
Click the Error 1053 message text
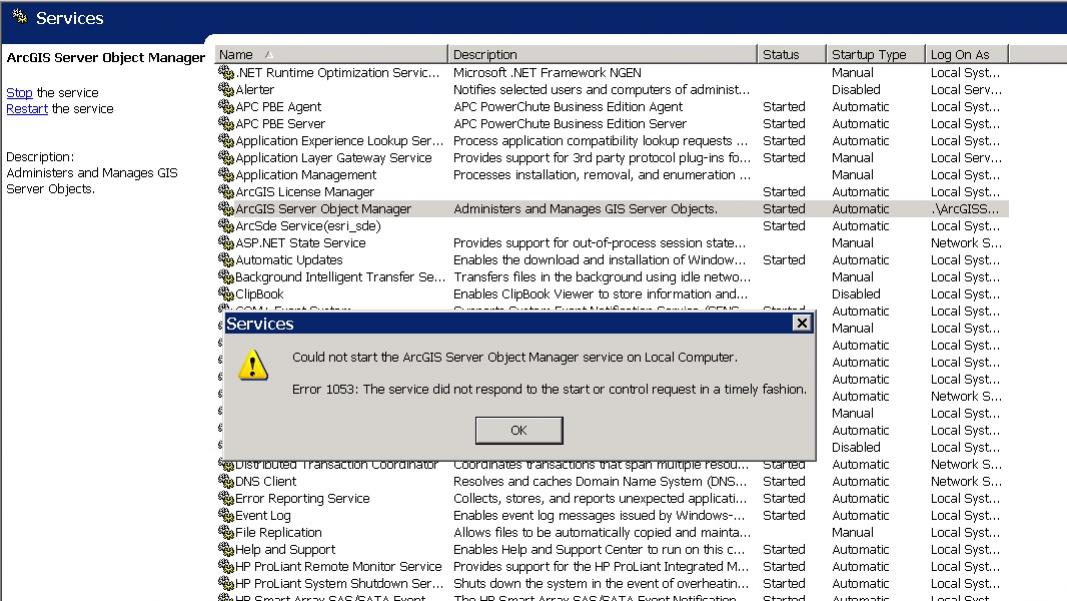point(549,389)
